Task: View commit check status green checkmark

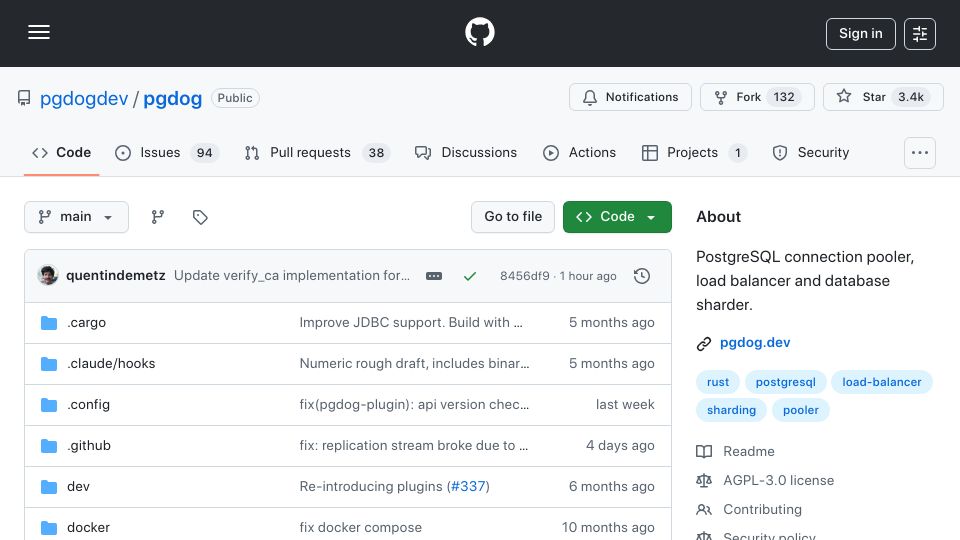Action: click(470, 276)
